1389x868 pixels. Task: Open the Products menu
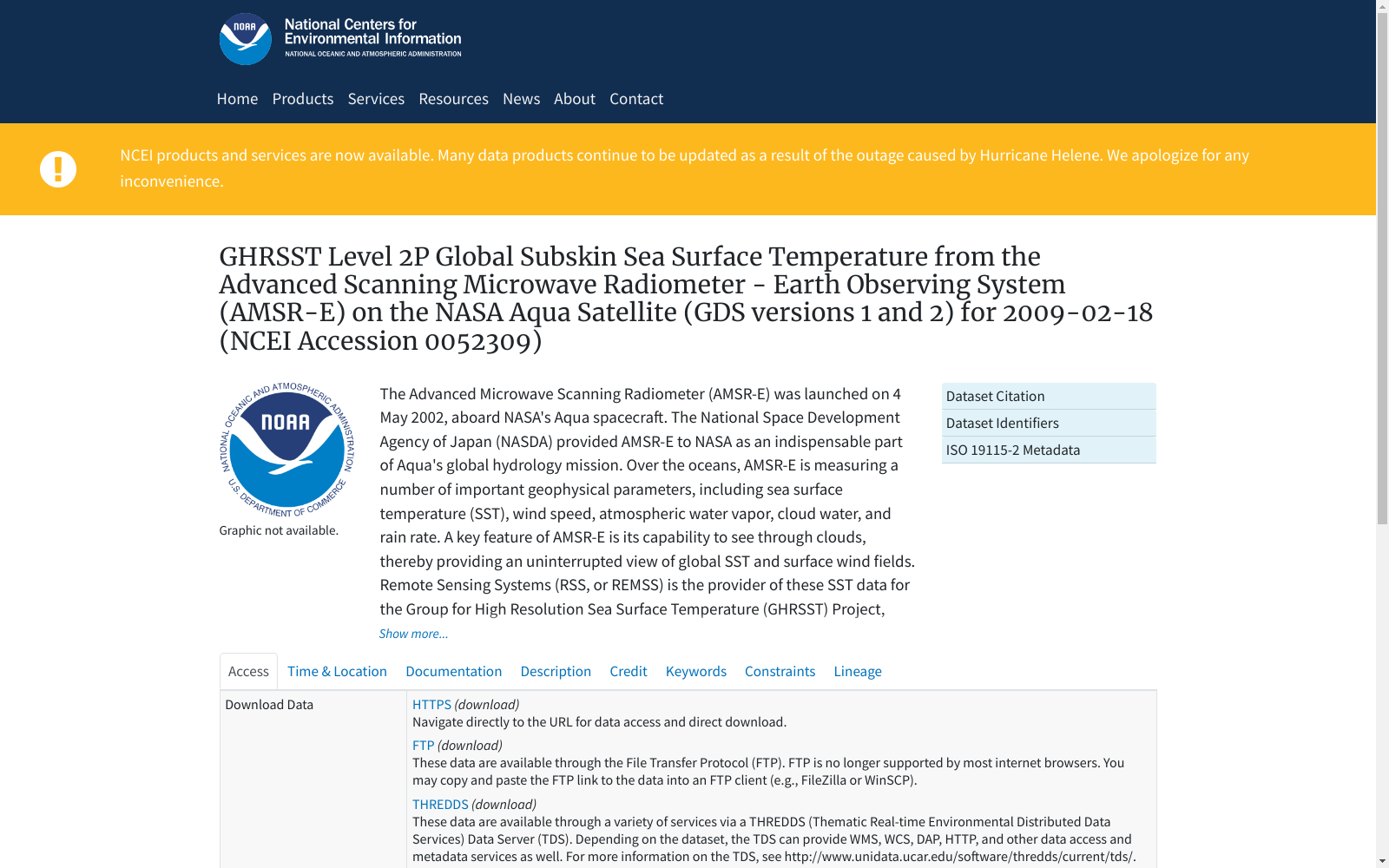(x=303, y=99)
